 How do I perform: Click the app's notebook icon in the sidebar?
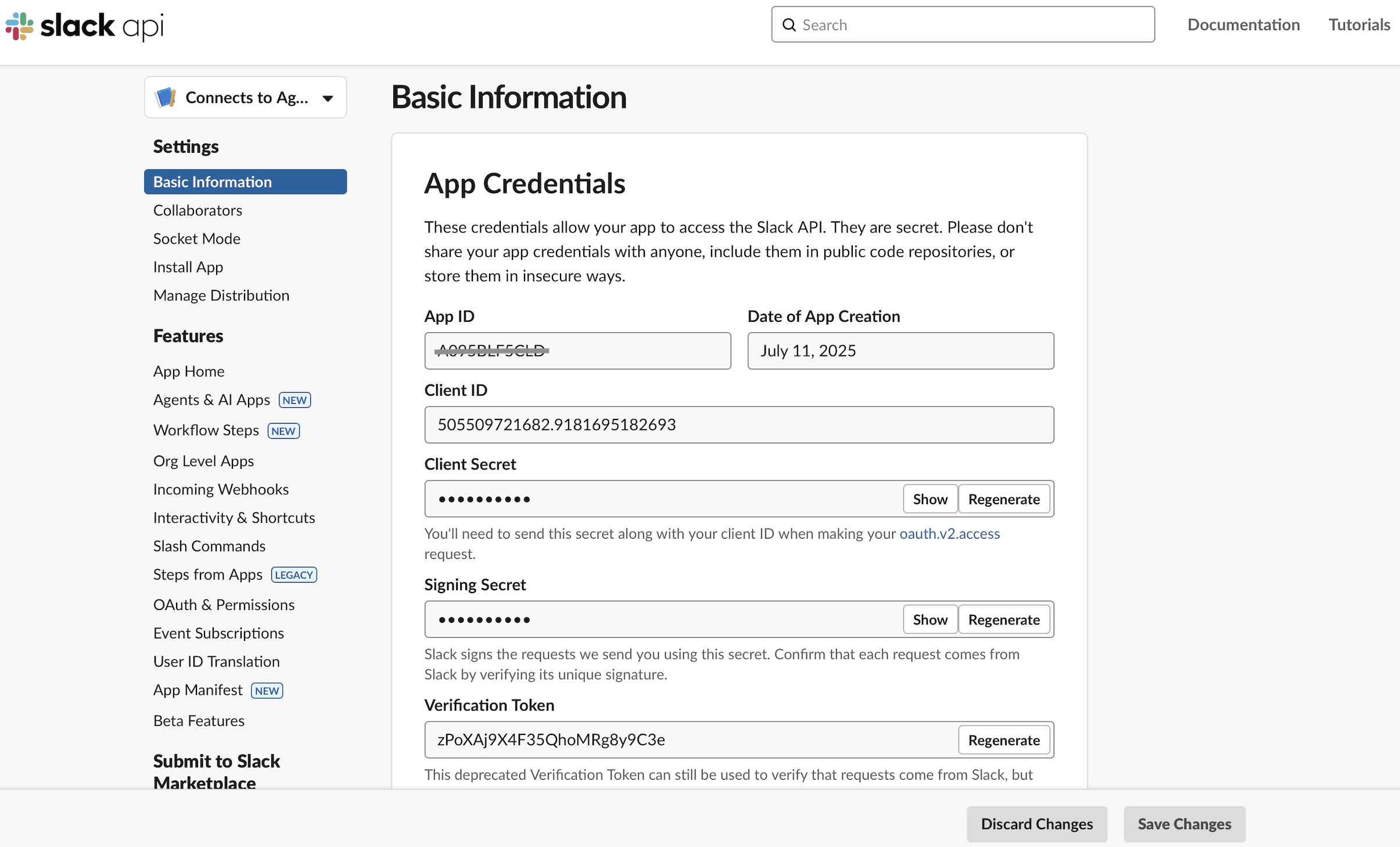[166, 97]
